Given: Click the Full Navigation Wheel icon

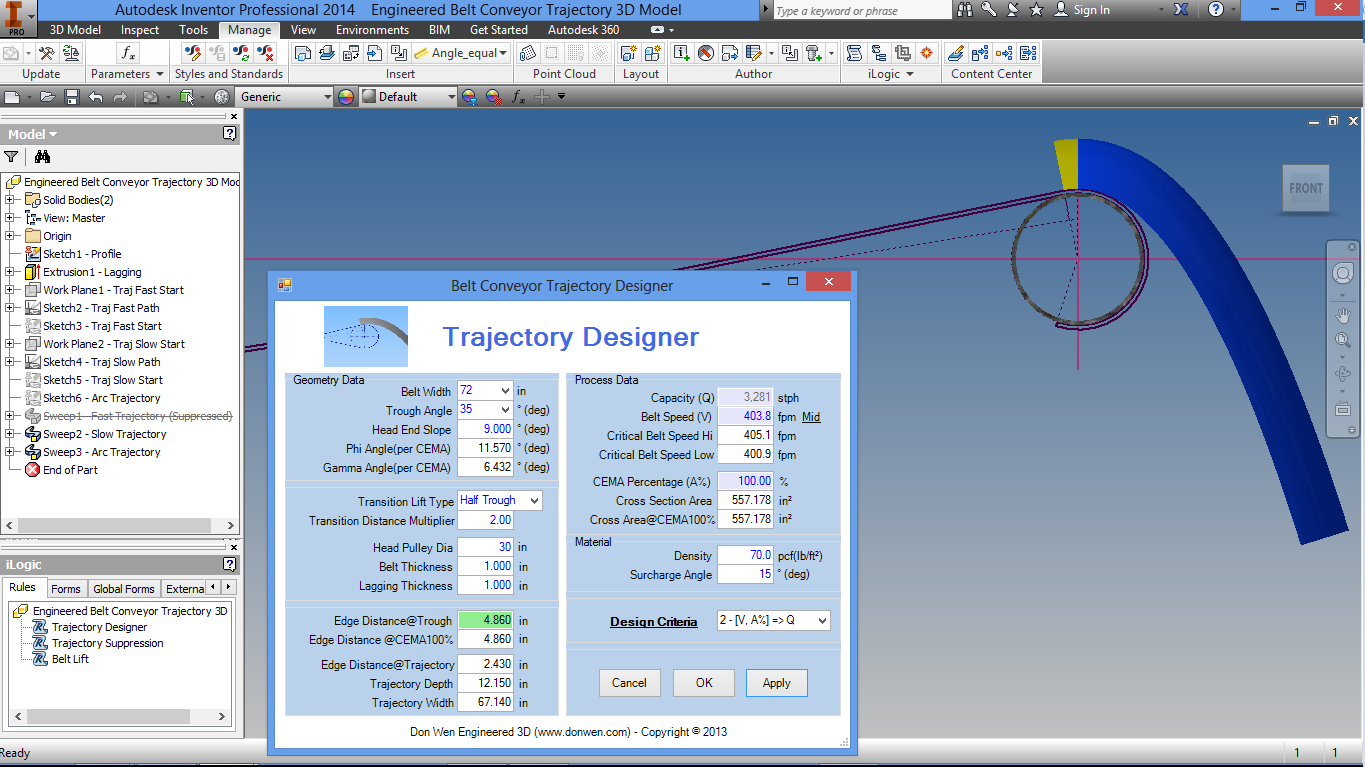Looking at the screenshot, I should tap(1343, 273).
